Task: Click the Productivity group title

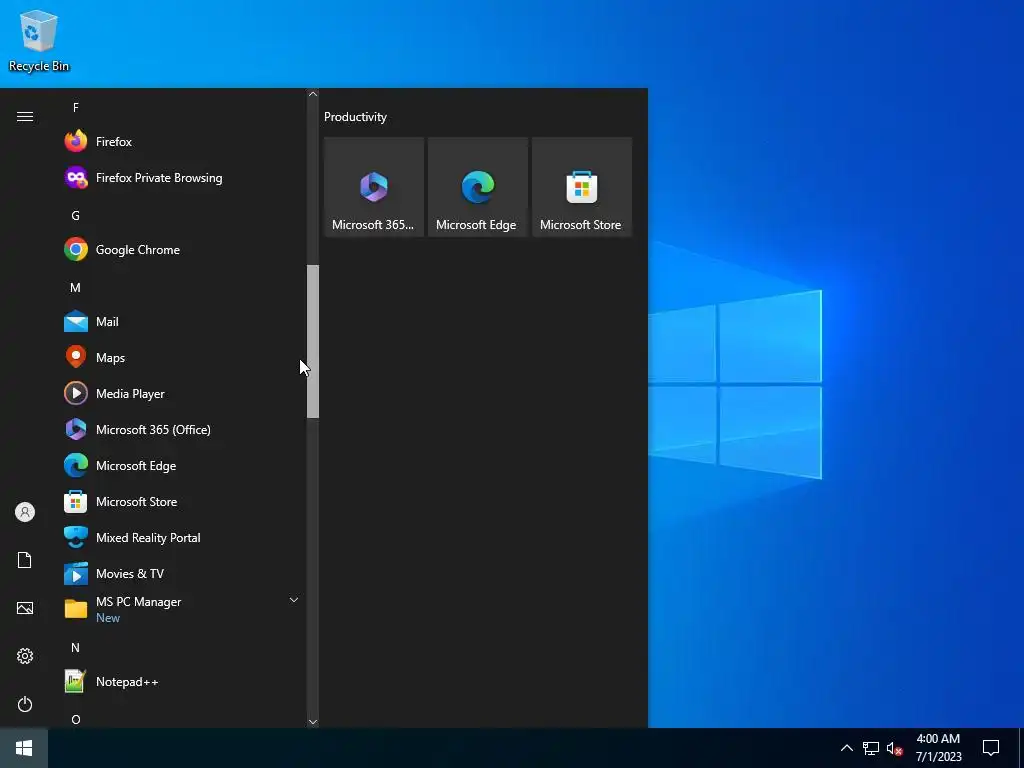Action: 355,117
